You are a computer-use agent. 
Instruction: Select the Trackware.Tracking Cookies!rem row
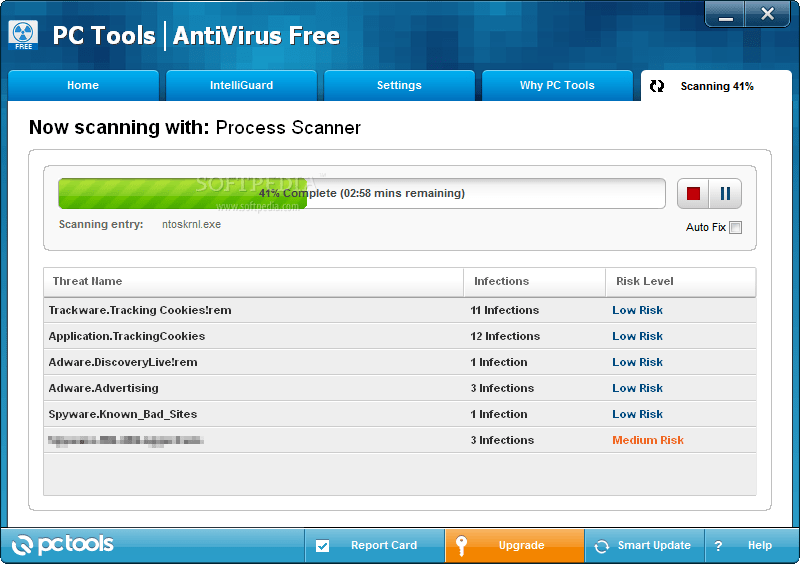click(399, 310)
